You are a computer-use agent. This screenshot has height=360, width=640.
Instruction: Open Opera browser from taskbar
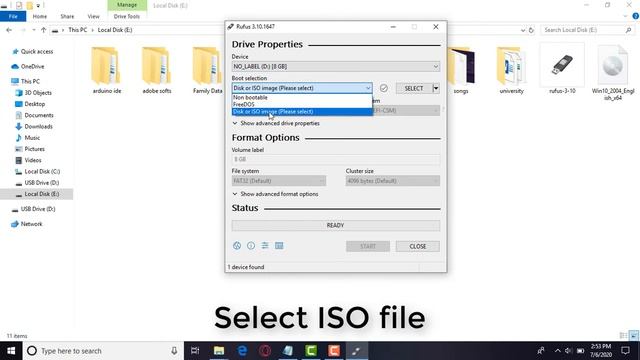[x=265, y=351]
